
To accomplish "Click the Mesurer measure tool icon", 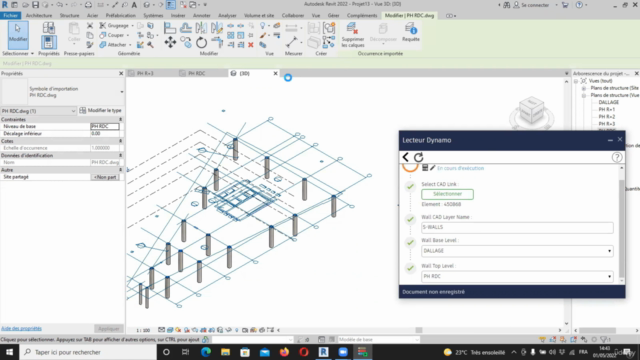I will pos(291,42).
